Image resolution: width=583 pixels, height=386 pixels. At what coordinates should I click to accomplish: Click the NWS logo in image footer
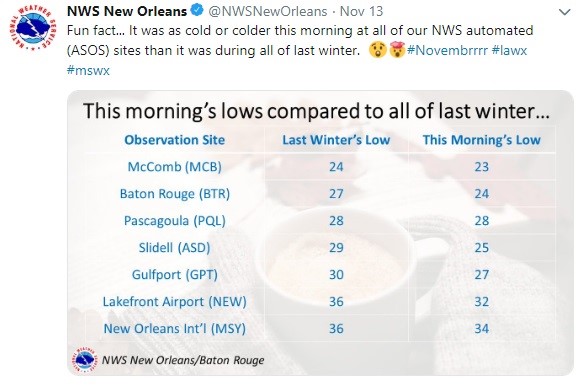84,359
